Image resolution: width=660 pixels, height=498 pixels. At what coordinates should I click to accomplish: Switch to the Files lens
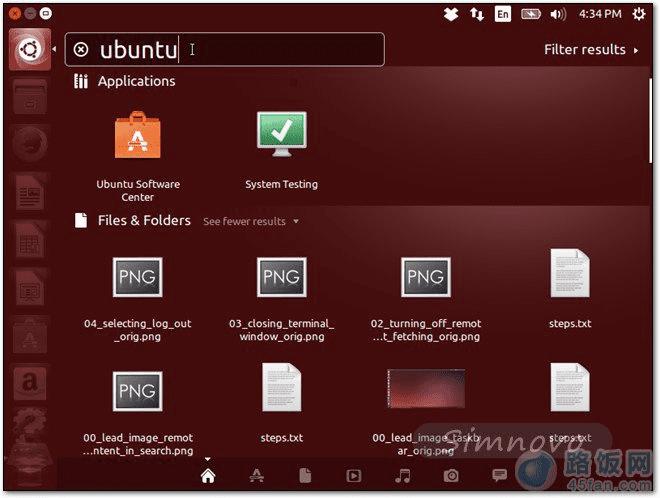305,476
